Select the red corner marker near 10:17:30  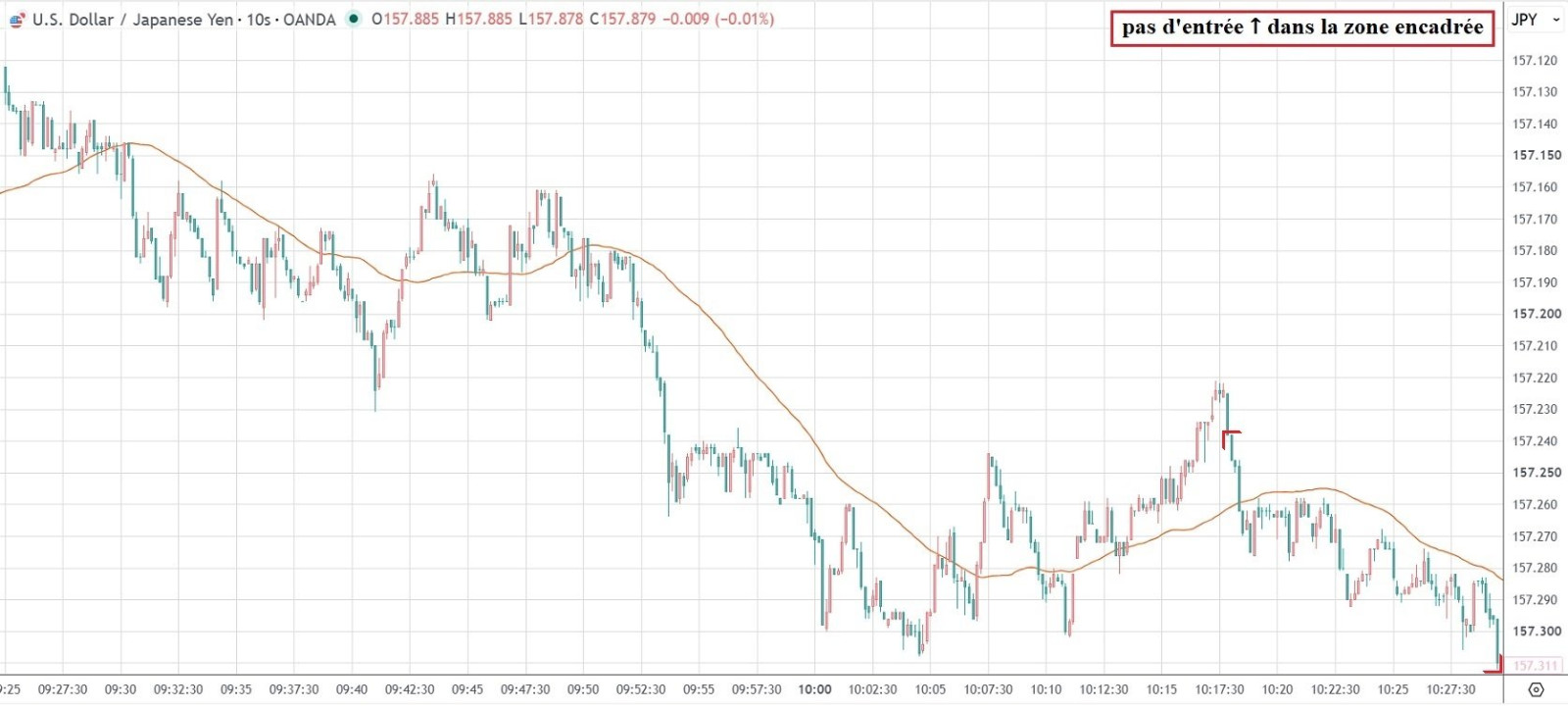tap(1231, 438)
